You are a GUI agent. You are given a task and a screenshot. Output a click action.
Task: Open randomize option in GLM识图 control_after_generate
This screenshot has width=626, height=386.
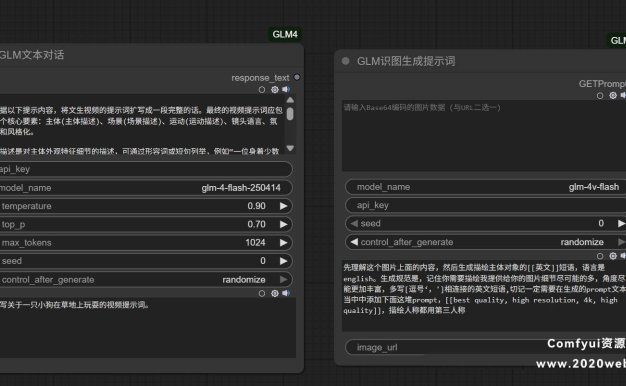tap(582, 242)
